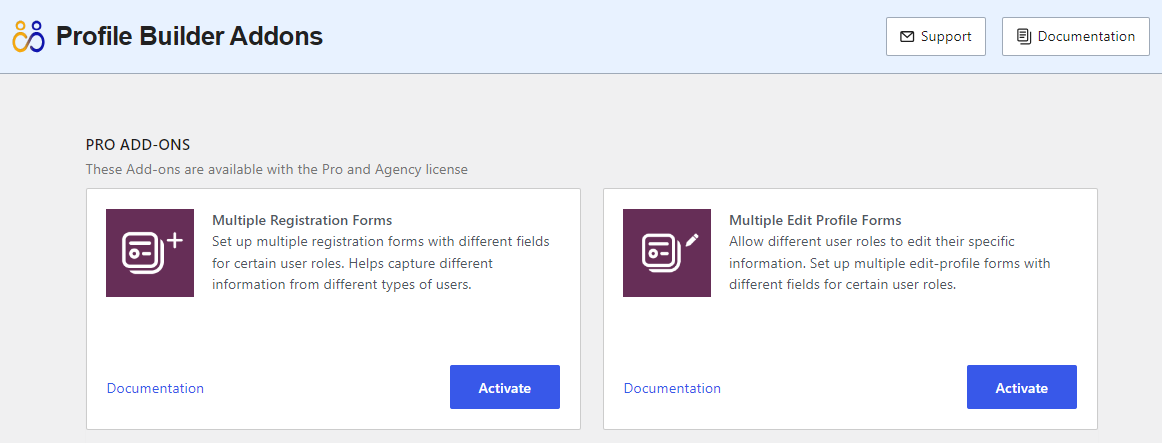Click the Multiple Registration Forms title
The width and height of the screenshot is (1162, 443).
point(302,220)
